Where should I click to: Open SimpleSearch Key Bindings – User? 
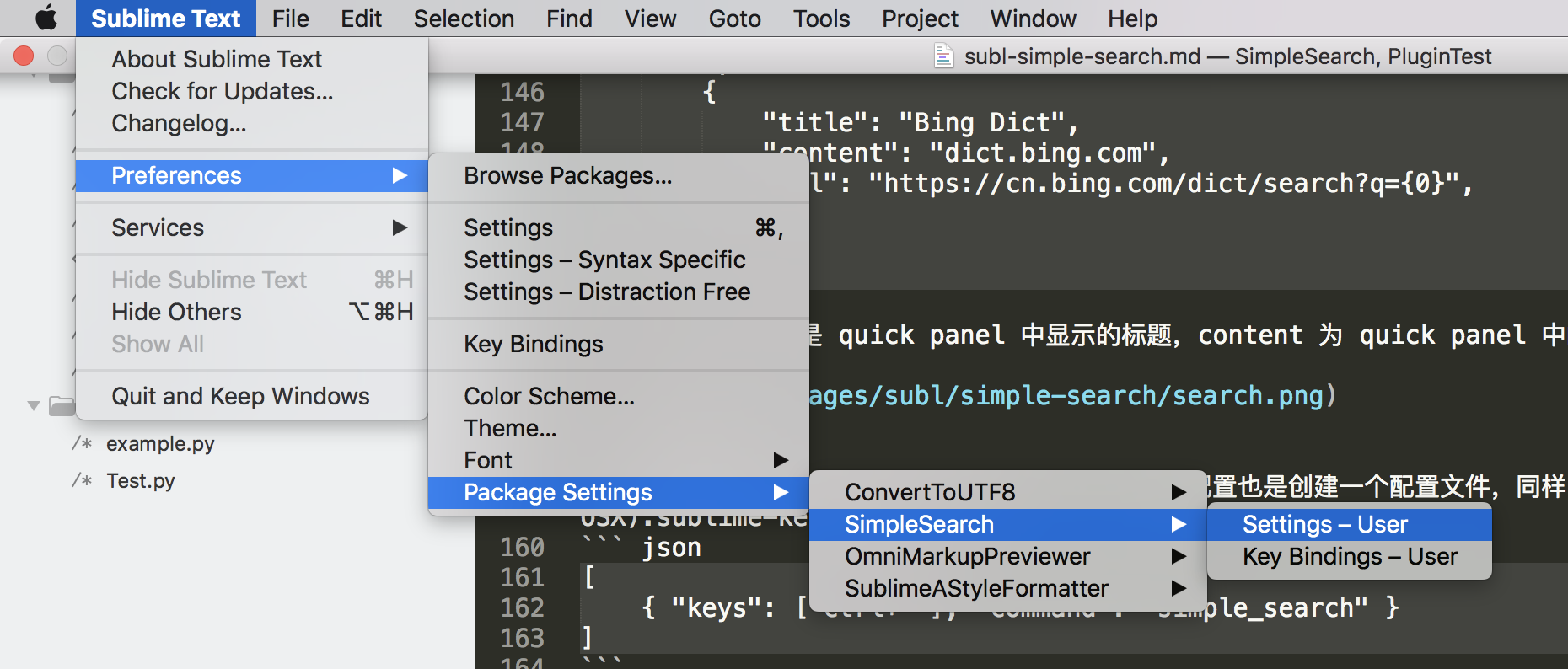tap(1350, 556)
